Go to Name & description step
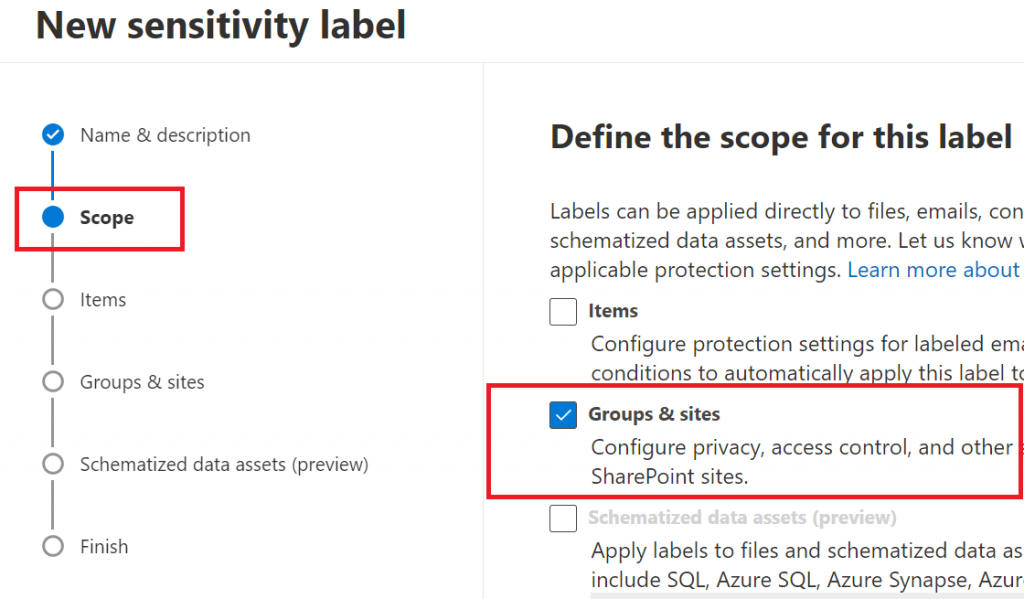 [x=165, y=135]
